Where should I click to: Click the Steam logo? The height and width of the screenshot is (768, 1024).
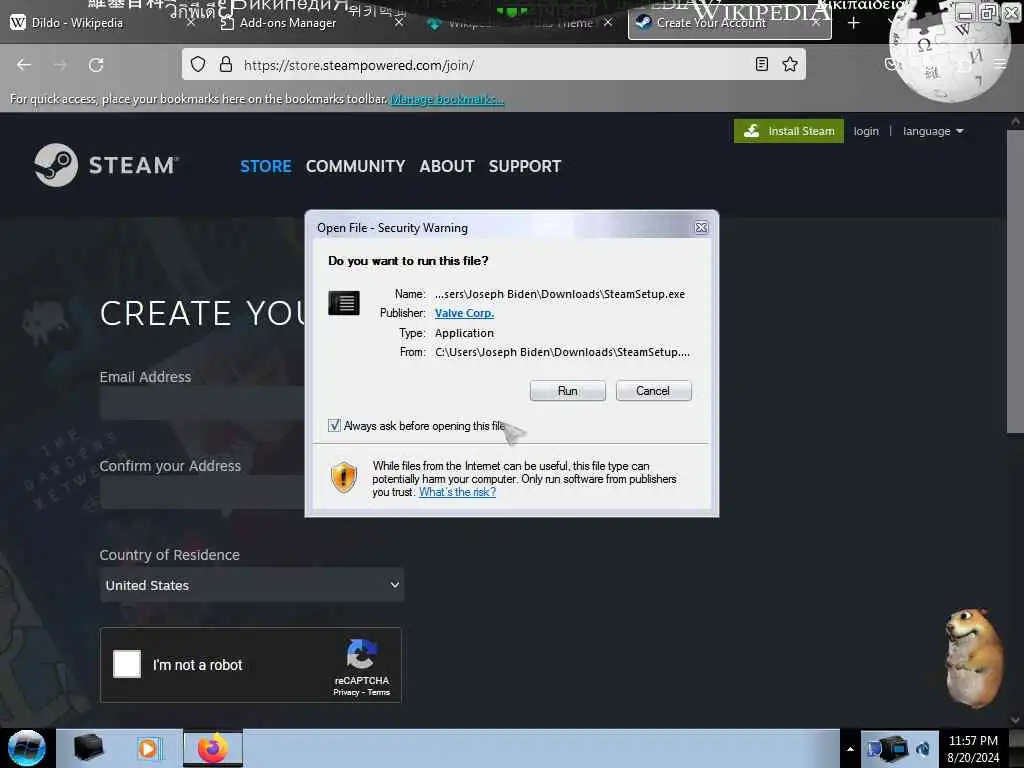(x=106, y=165)
